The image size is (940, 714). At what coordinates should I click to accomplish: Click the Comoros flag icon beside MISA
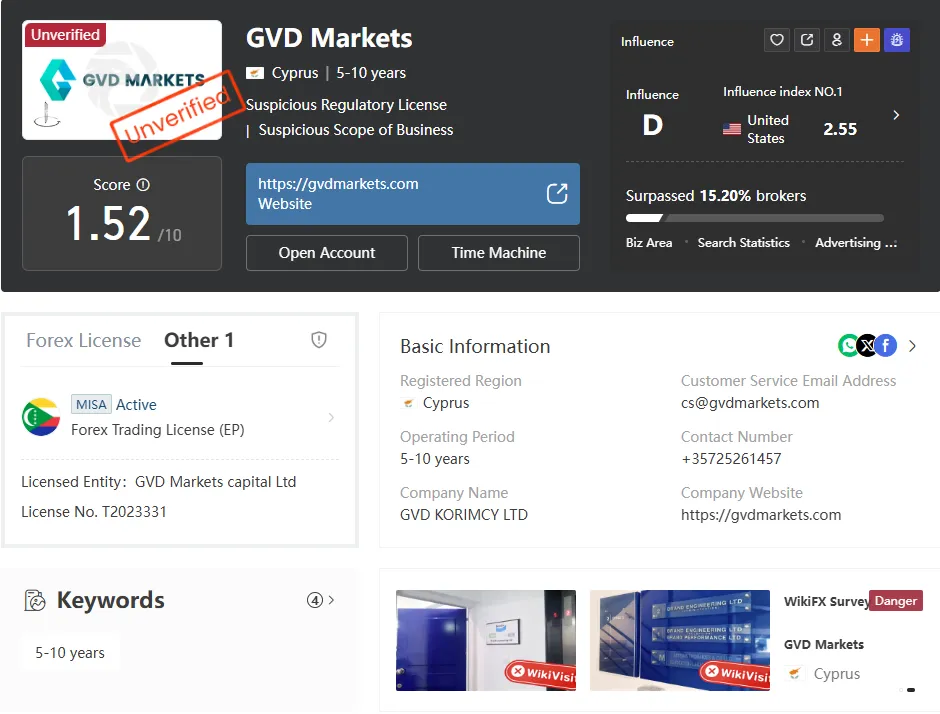pyautogui.click(x=41, y=417)
